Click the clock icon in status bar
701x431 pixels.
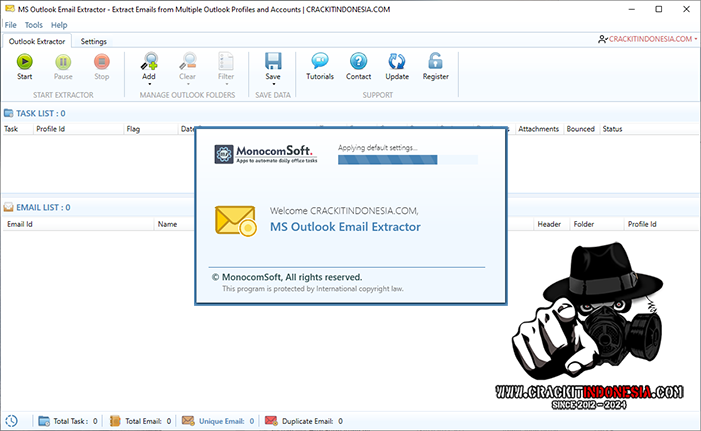(11, 421)
